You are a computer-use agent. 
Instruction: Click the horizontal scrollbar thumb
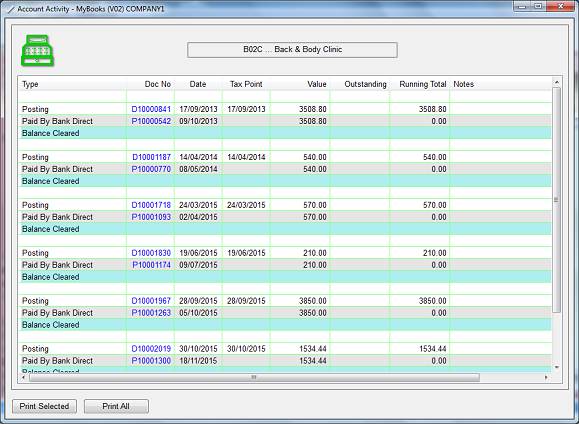tap(254, 377)
